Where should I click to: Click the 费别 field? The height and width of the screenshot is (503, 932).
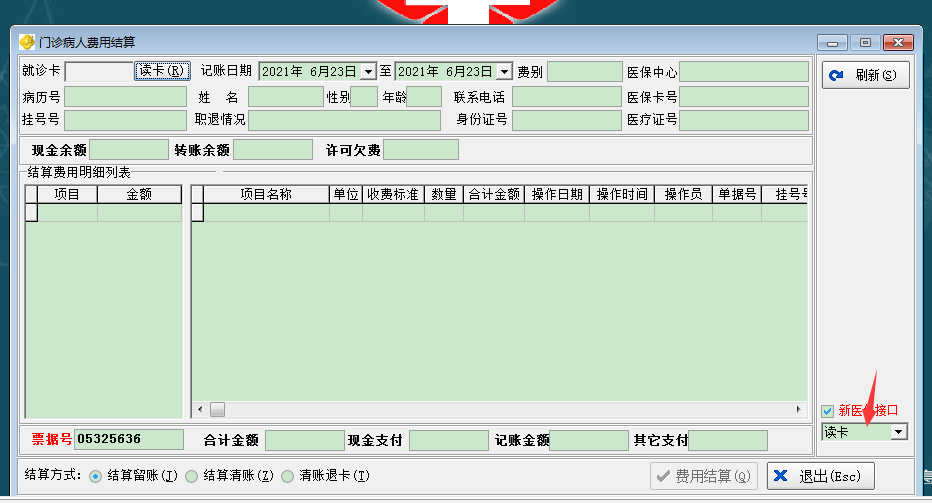[584, 71]
